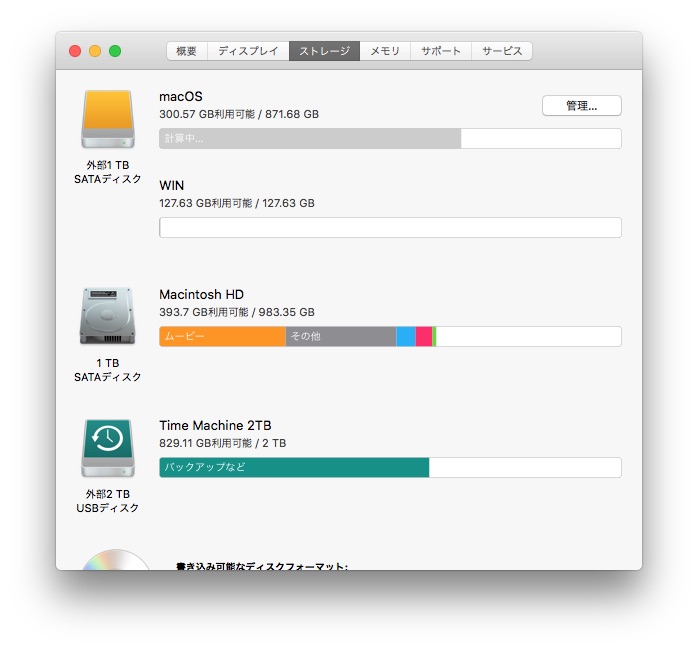Click the pink segment in Macintosh HD bar
This screenshot has height=650, width=698.
tap(424, 336)
